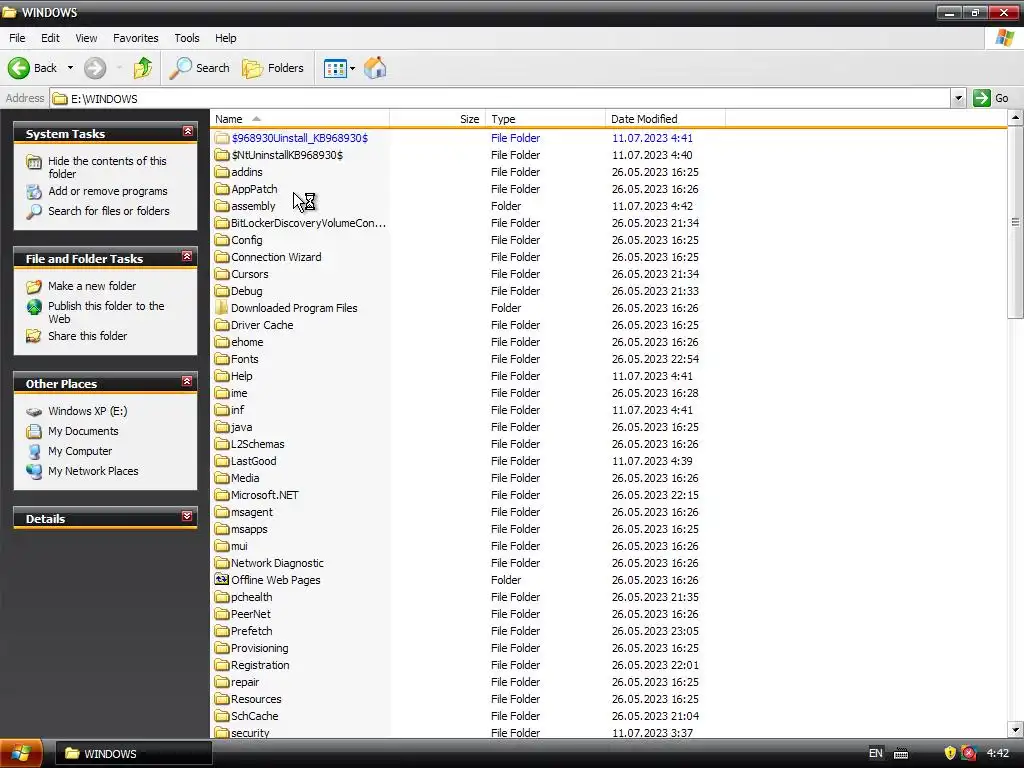Select the AppPatch folder icon
1024x768 pixels.
coord(222,189)
